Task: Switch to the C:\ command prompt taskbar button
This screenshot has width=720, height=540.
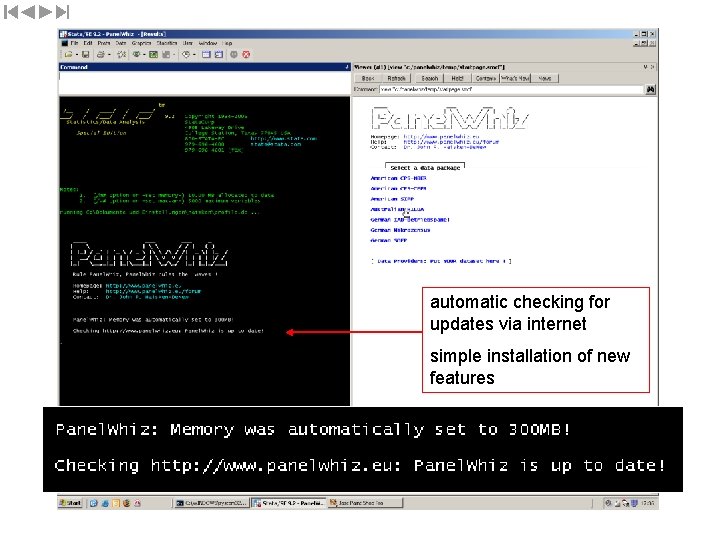Action: click(212, 503)
